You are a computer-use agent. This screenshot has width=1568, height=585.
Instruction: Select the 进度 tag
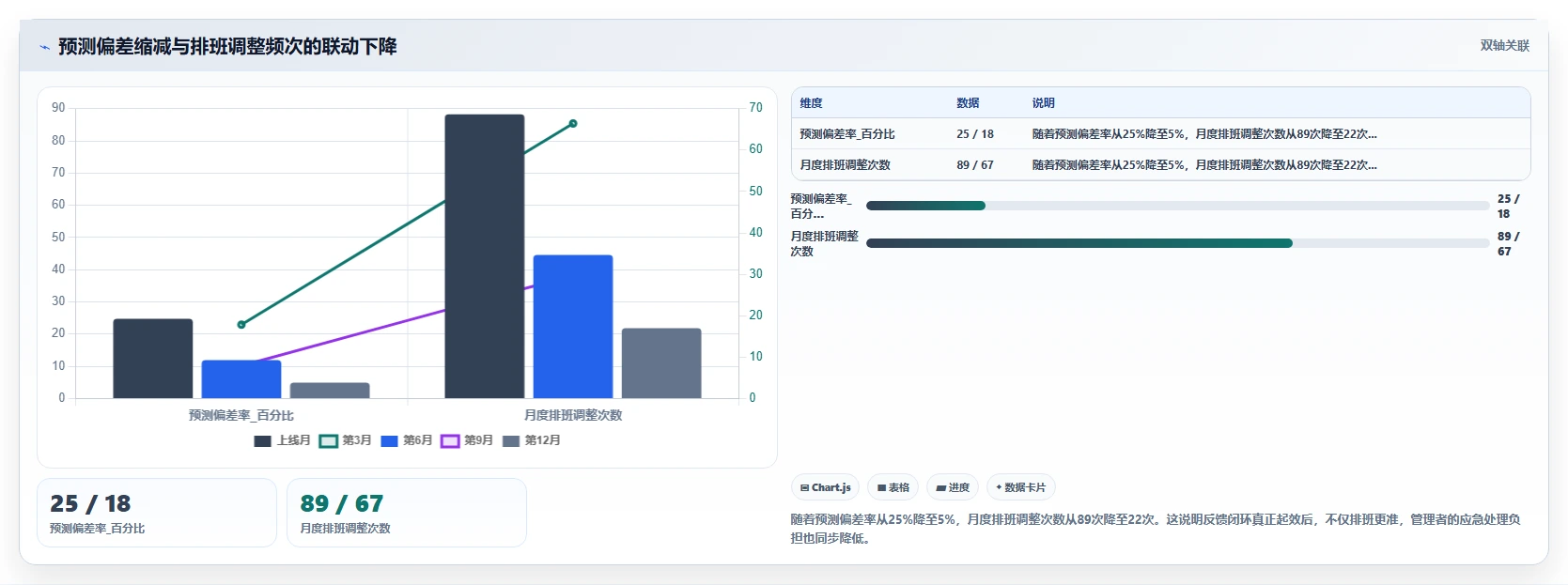tap(953, 487)
